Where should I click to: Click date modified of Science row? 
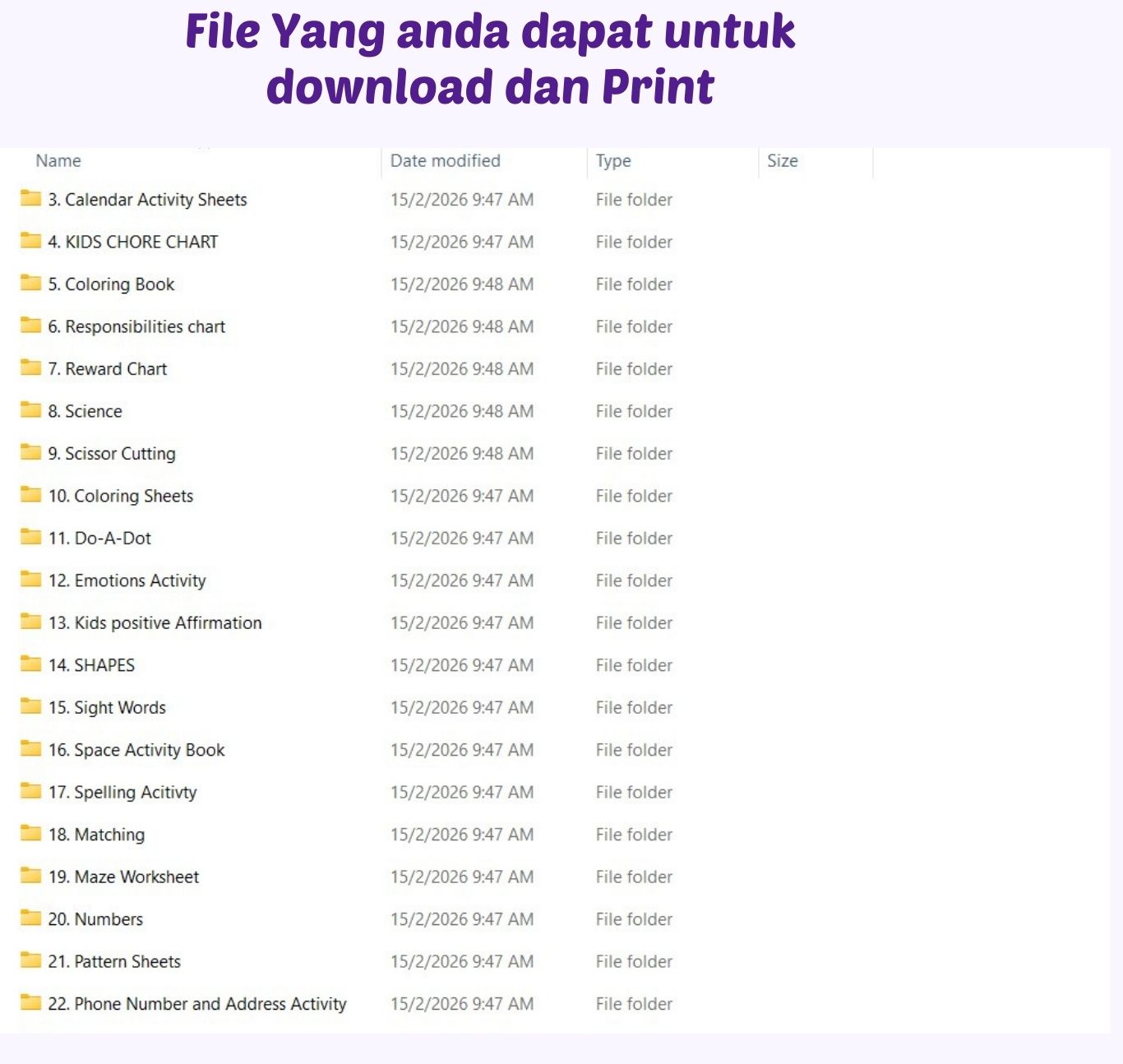click(x=462, y=411)
